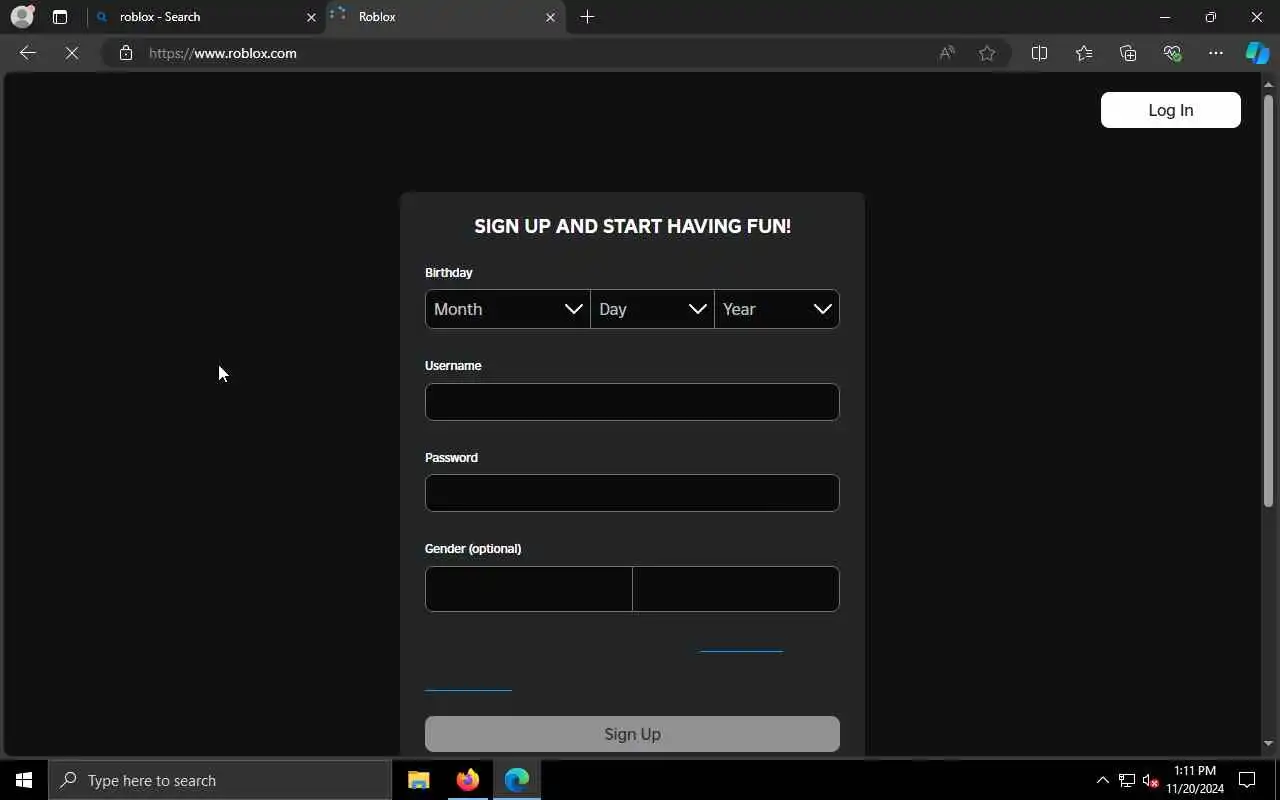Open the muted volume icon
This screenshot has height=800, width=1280.
(x=1150, y=780)
